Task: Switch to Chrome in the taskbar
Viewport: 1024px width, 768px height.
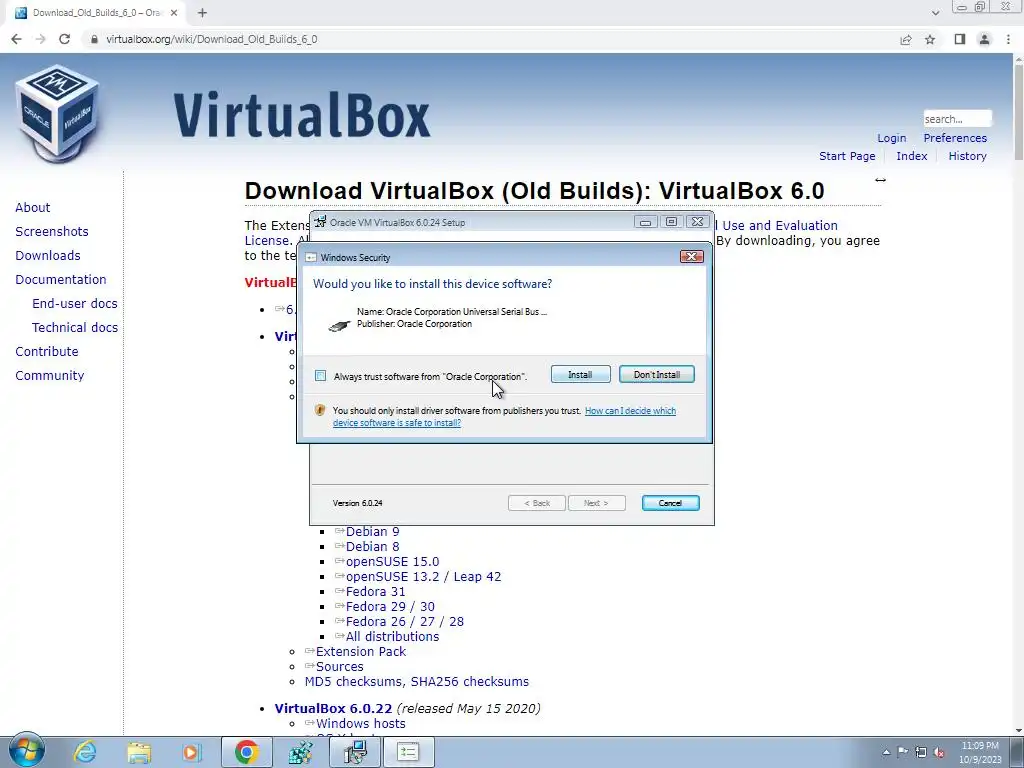Action: pyautogui.click(x=246, y=752)
